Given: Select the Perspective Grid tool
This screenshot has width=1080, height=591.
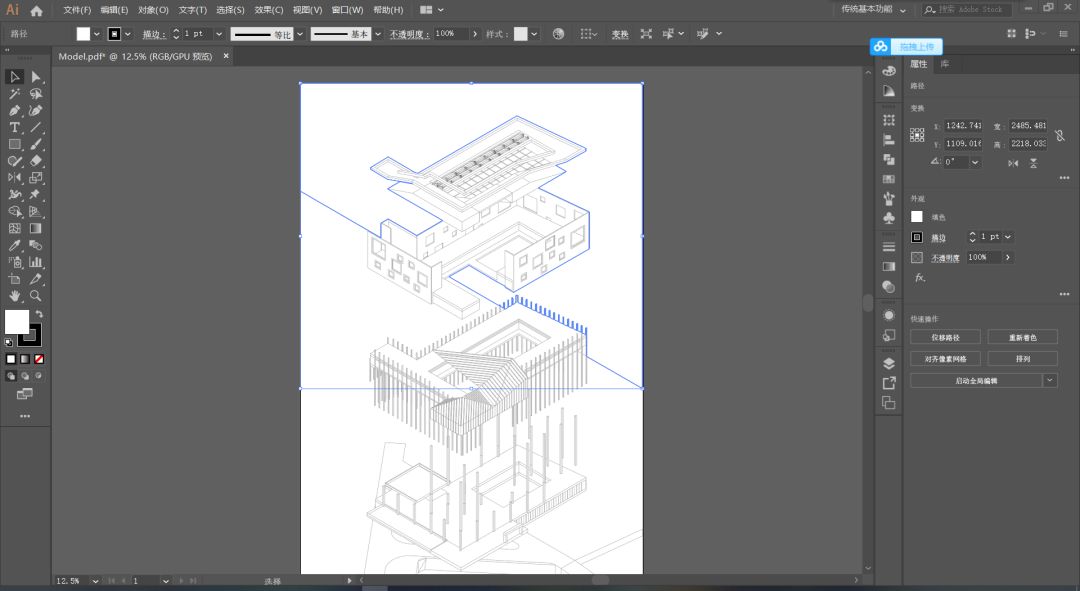Looking at the screenshot, I should (36, 211).
